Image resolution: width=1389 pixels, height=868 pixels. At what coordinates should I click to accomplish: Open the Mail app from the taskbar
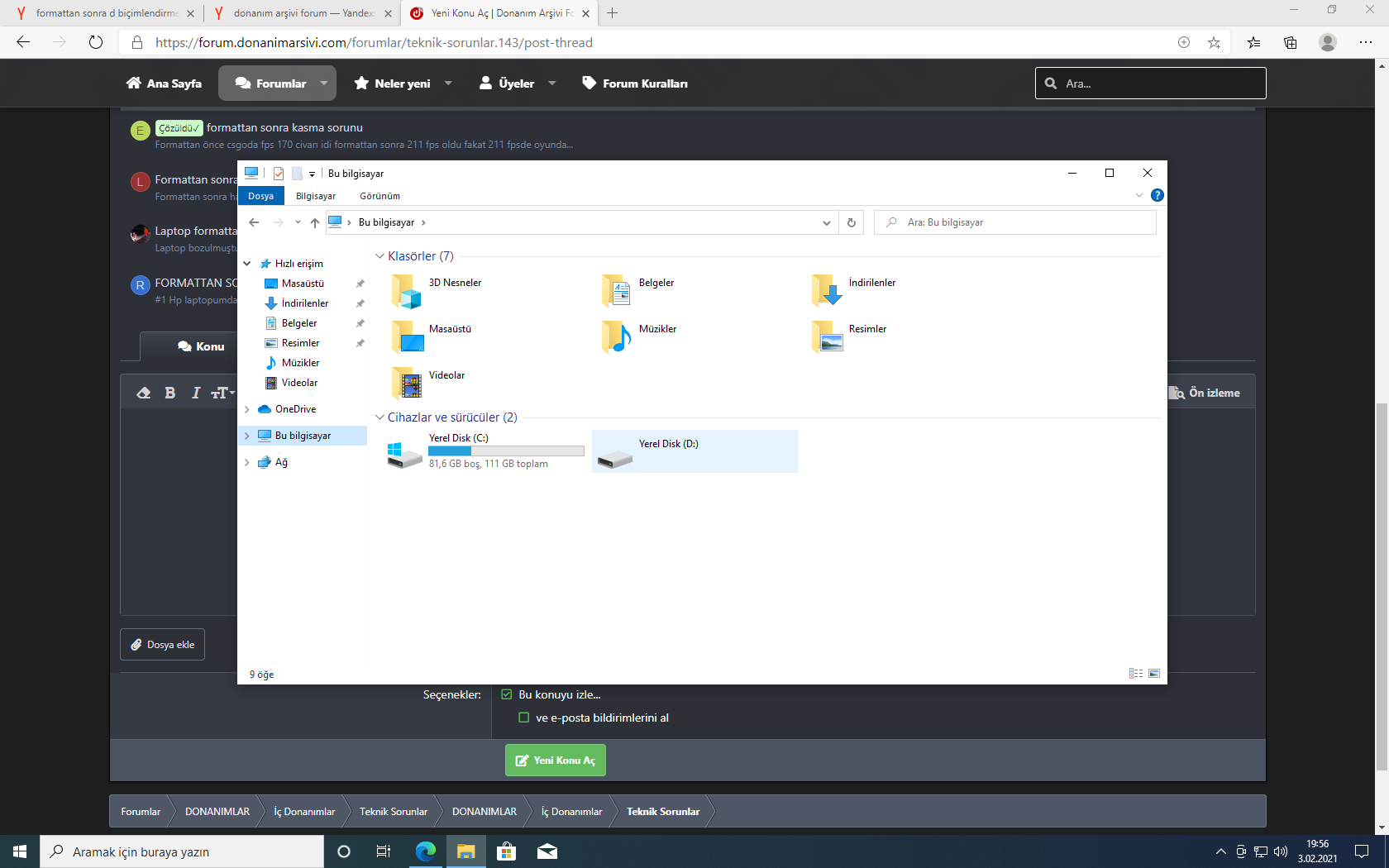point(547,851)
